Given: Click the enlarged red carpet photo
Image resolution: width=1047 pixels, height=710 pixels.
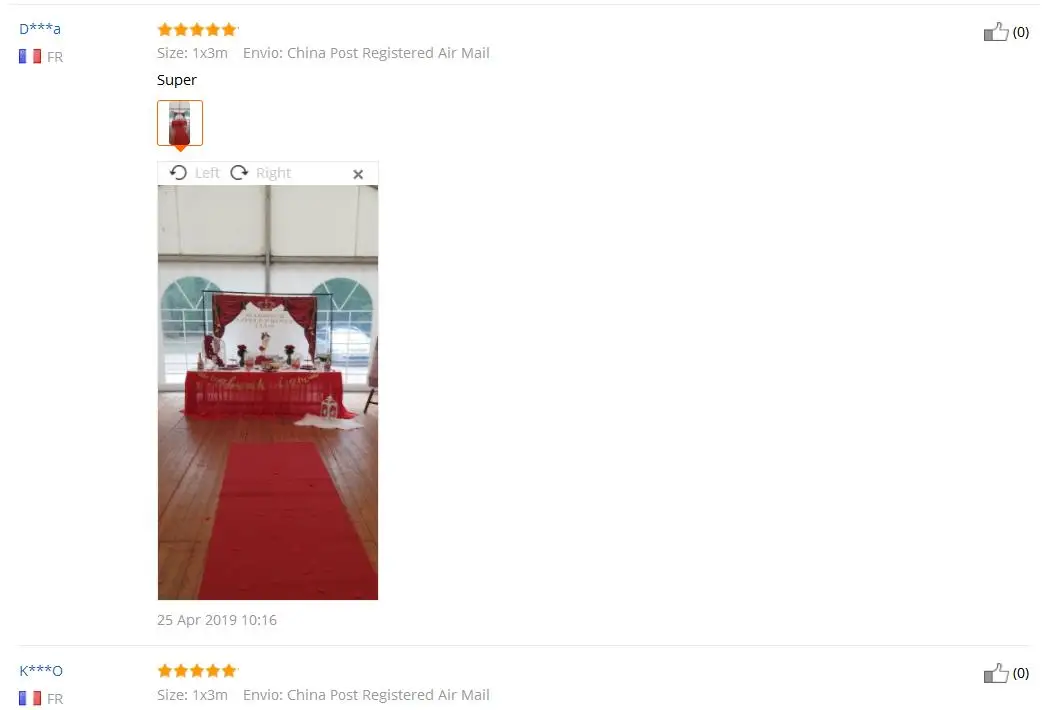Looking at the screenshot, I should coord(268,393).
